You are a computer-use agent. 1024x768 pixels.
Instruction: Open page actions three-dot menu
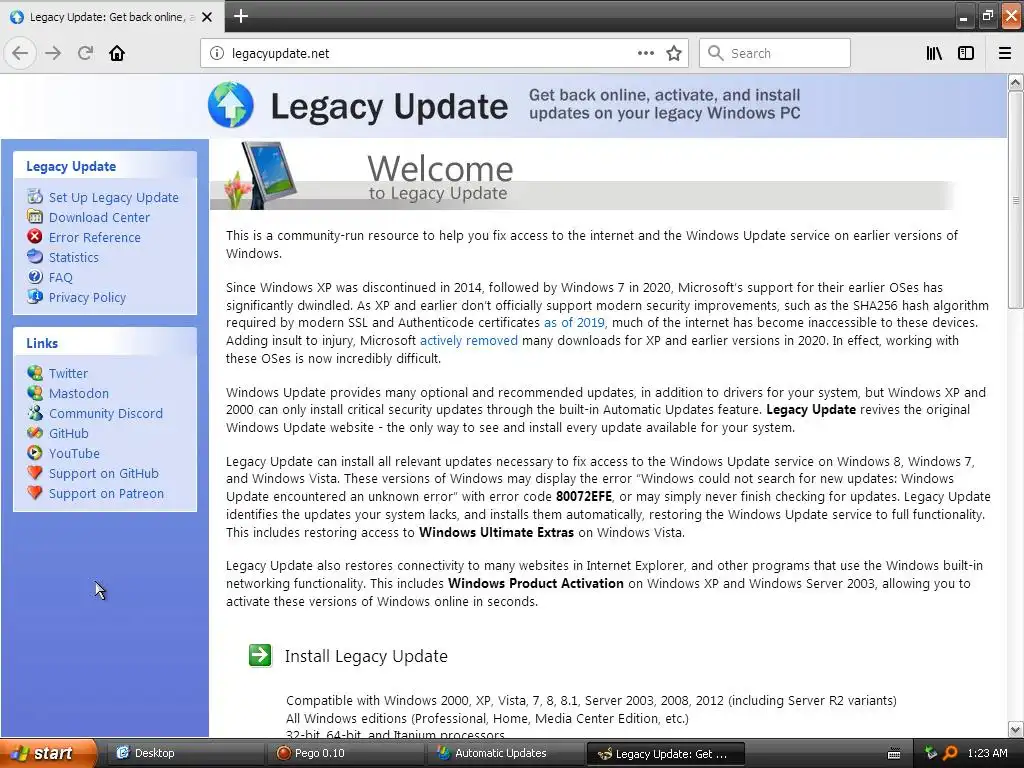(645, 53)
